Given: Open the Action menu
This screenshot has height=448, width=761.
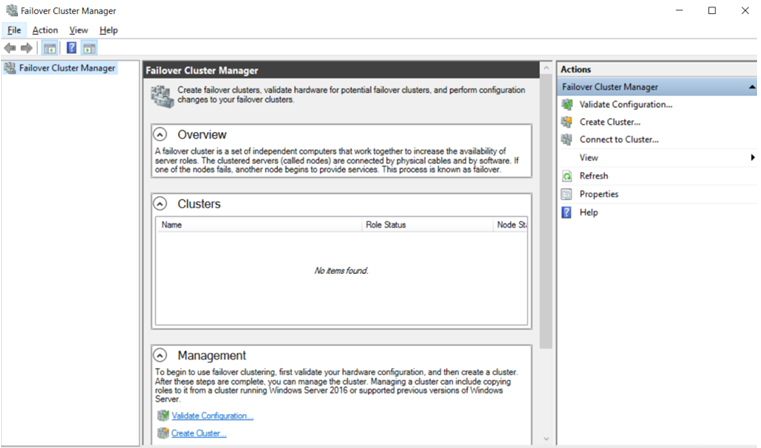Looking at the screenshot, I should (x=45, y=30).
